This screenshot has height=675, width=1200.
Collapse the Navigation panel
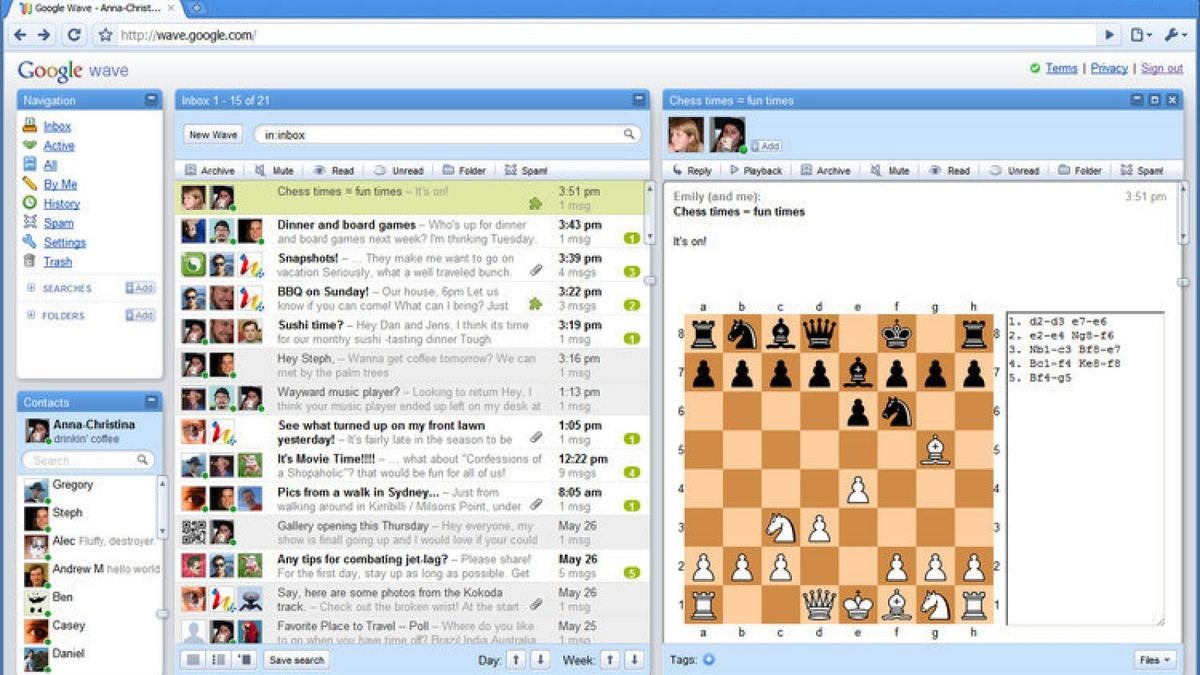(x=150, y=100)
